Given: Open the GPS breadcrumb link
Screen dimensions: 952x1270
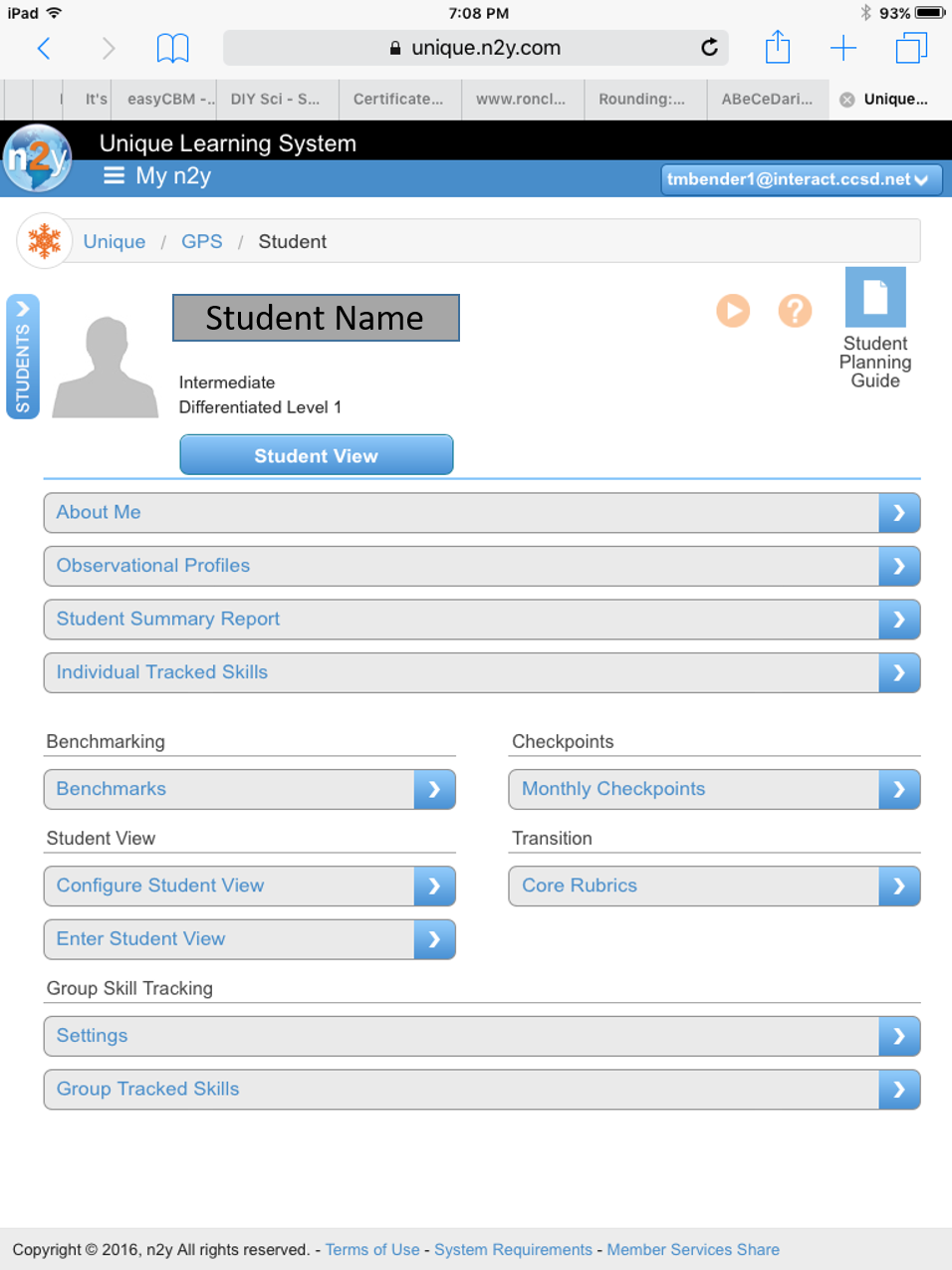Looking at the screenshot, I should [x=202, y=241].
